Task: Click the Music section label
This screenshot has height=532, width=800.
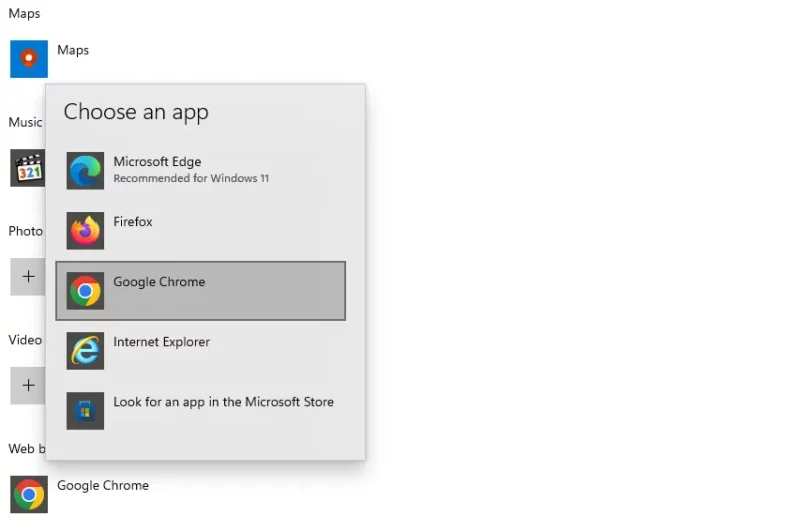Action: coord(26,122)
